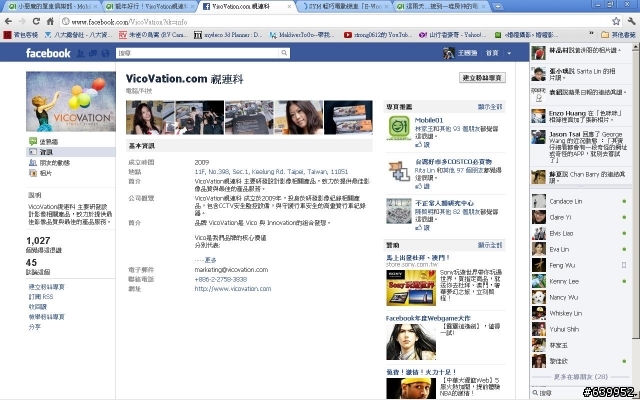Open chat with Candace Lin

click(580, 201)
